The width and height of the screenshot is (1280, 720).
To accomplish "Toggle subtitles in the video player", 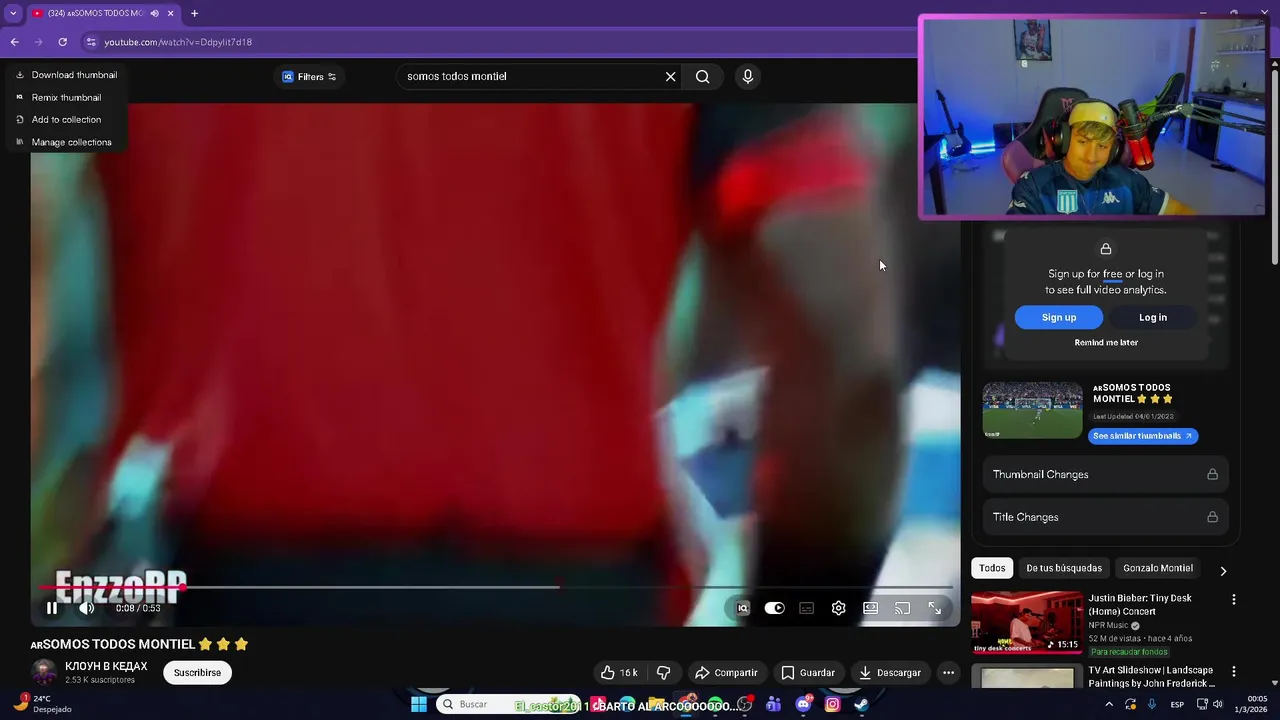I will 807,608.
